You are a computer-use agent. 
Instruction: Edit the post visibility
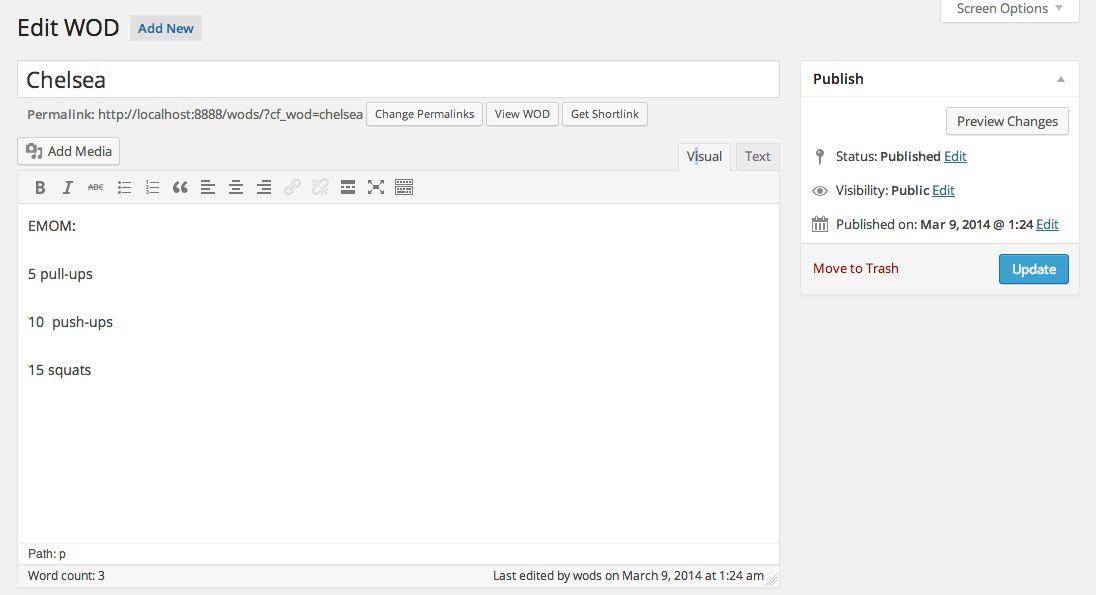point(943,190)
